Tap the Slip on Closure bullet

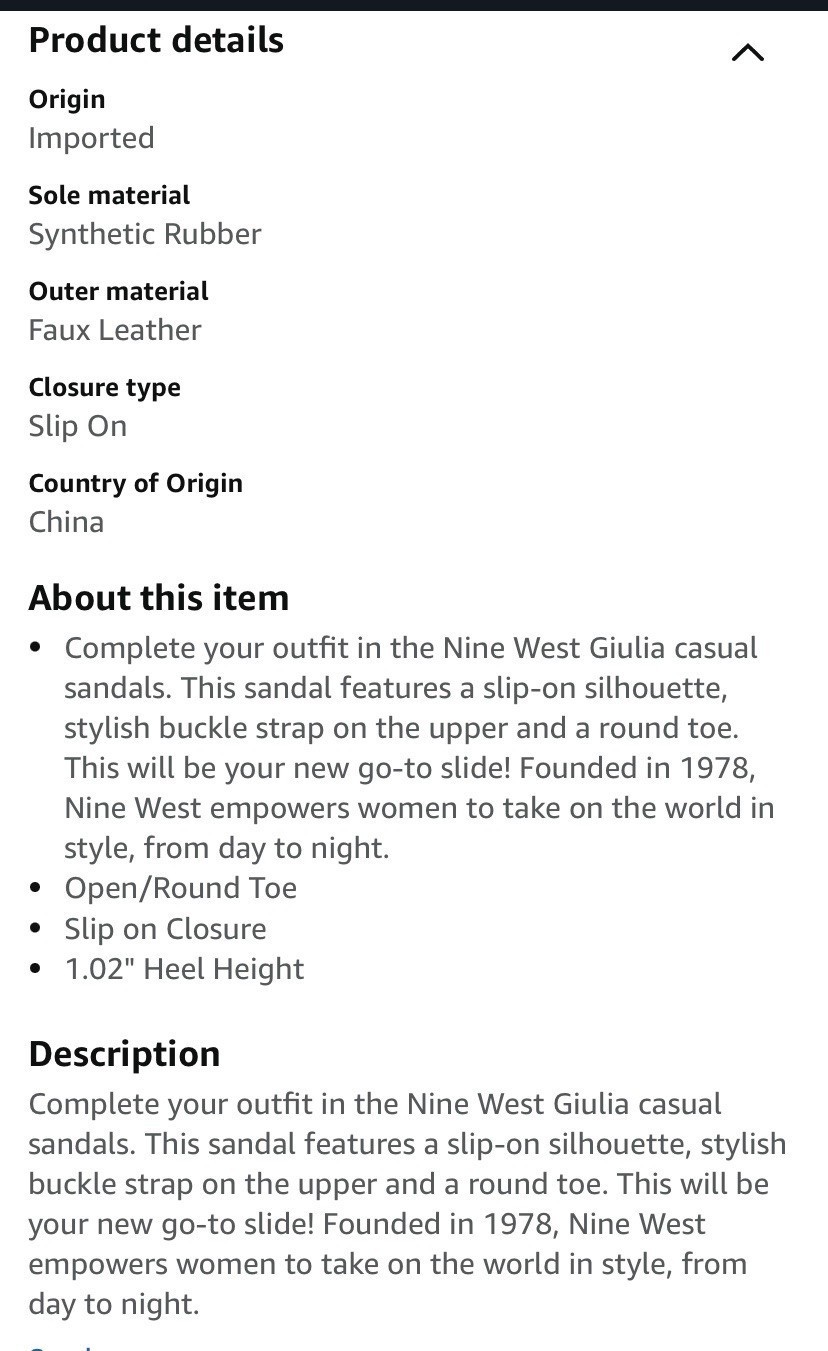165,928
